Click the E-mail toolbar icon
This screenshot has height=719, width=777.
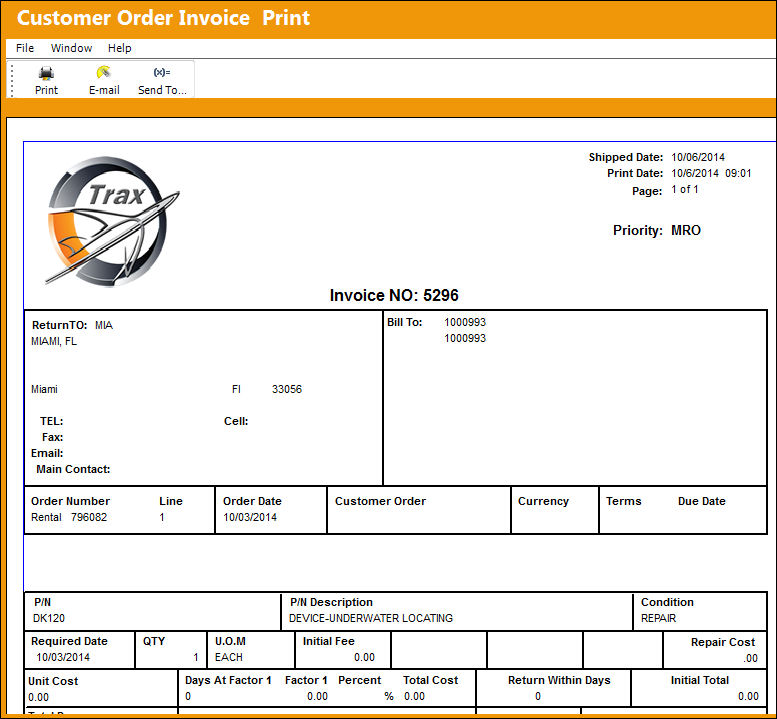point(104,72)
